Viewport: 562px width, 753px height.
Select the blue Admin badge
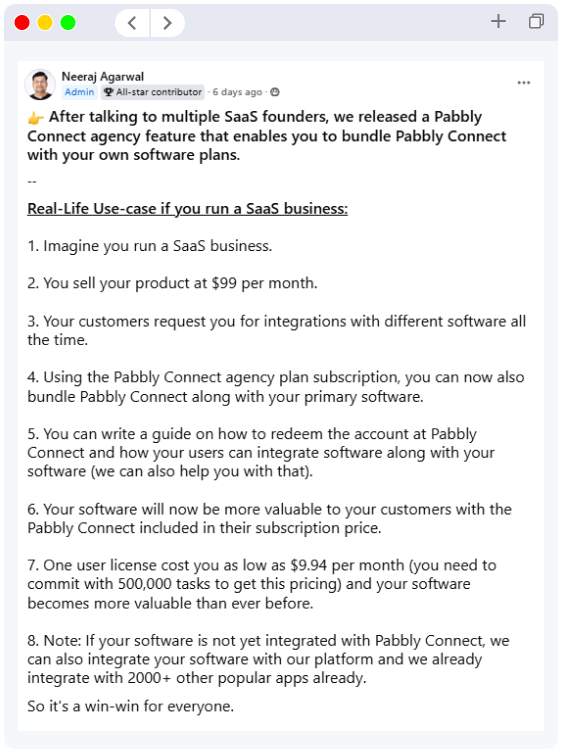80,92
